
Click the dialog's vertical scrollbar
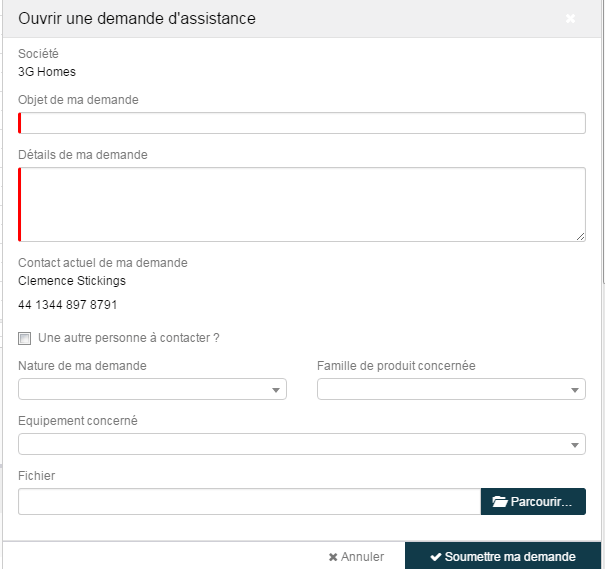tap(603, 141)
